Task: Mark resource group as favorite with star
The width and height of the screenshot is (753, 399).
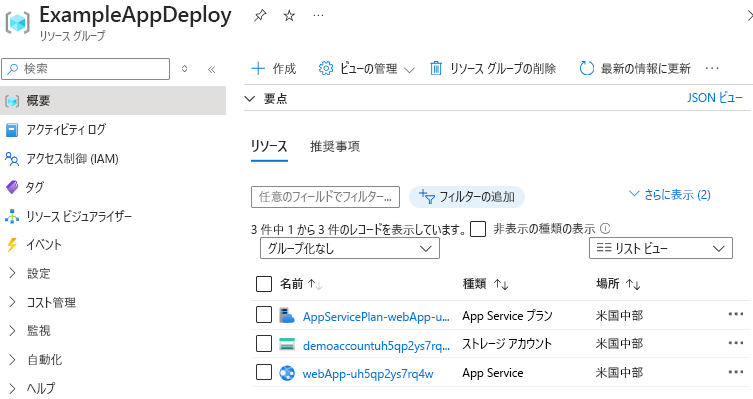Action: pyautogui.click(x=289, y=16)
